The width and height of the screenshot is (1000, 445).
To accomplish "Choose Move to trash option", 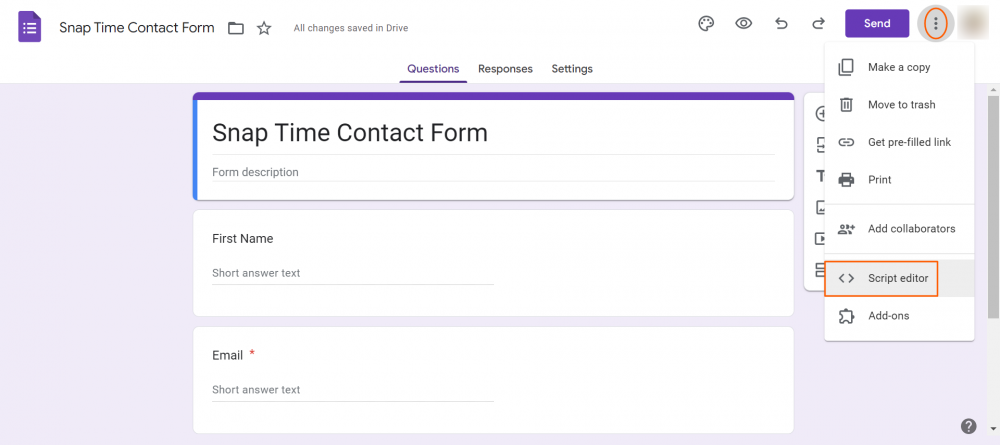I will (x=901, y=105).
